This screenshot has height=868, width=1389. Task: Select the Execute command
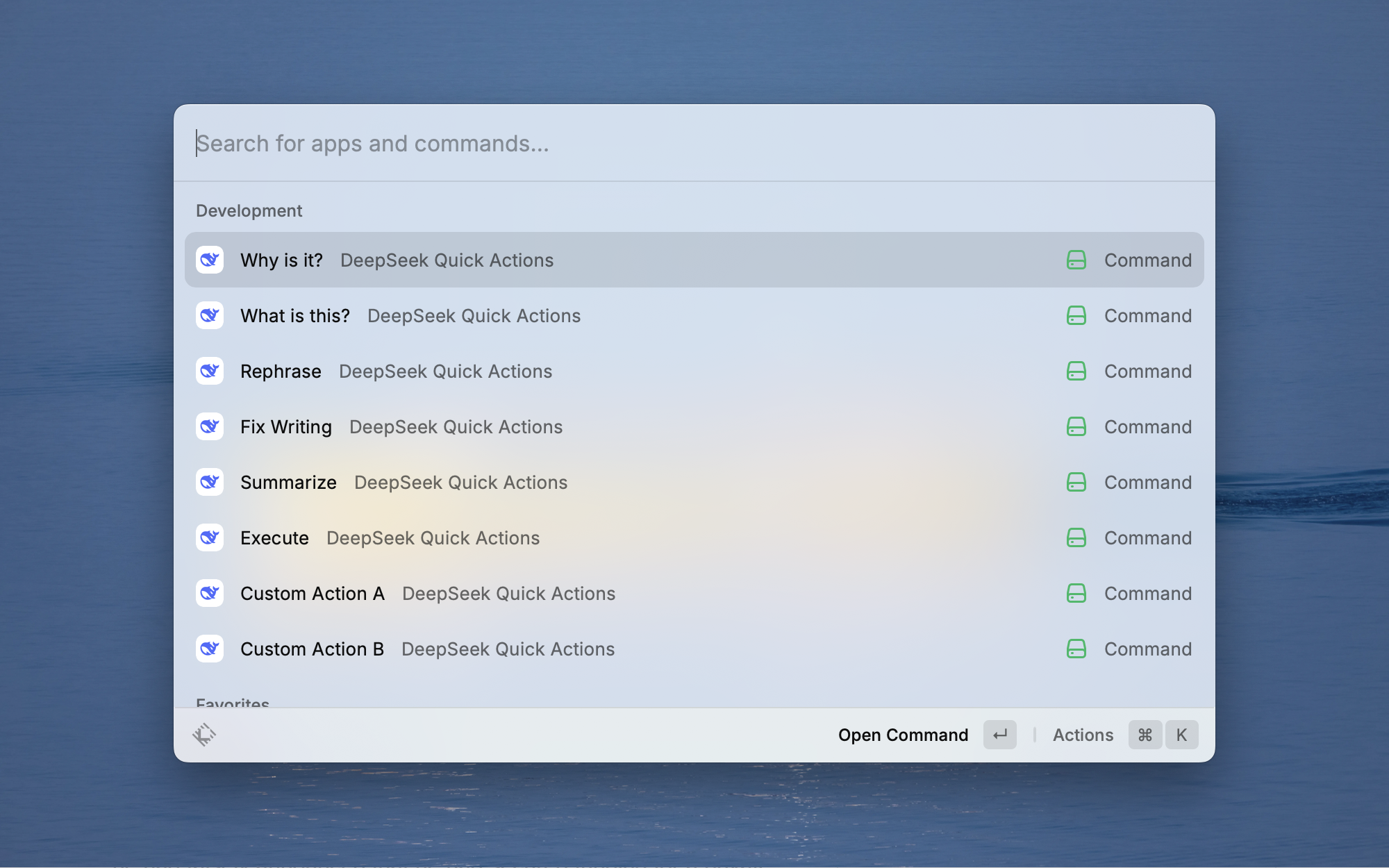coord(274,538)
